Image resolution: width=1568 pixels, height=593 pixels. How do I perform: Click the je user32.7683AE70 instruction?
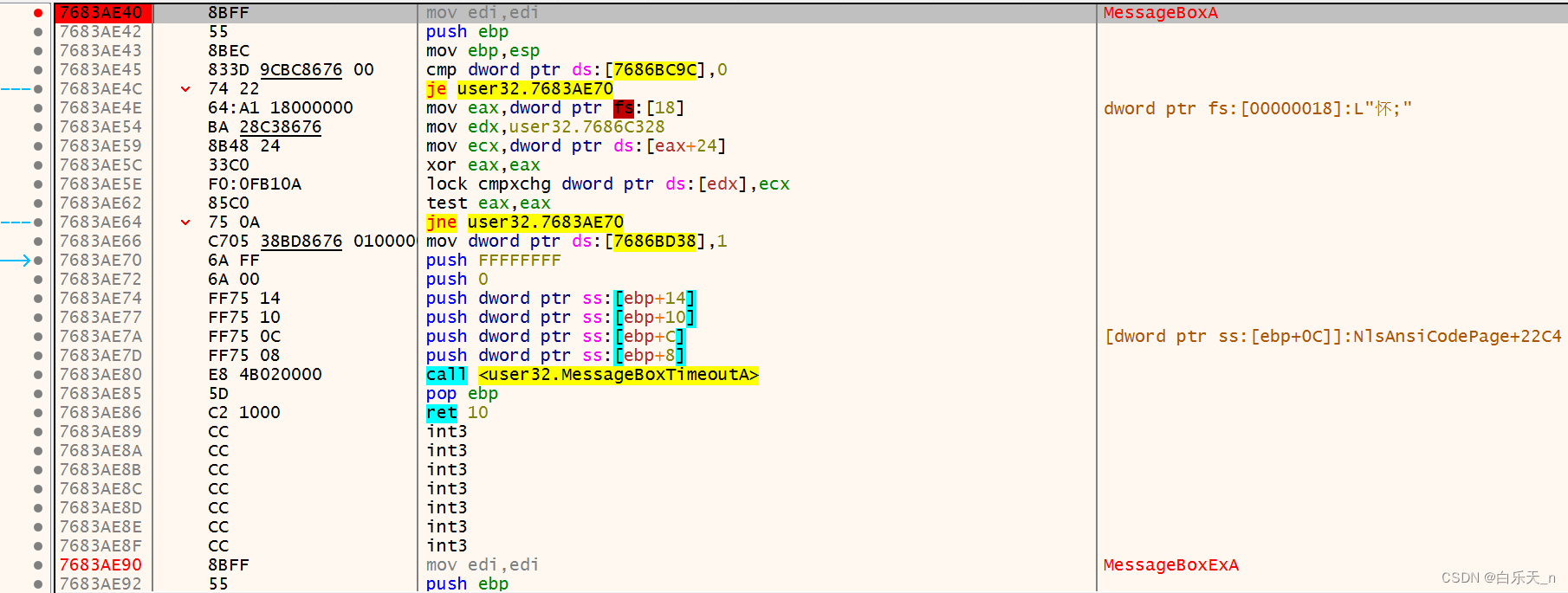(x=520, y=89)
